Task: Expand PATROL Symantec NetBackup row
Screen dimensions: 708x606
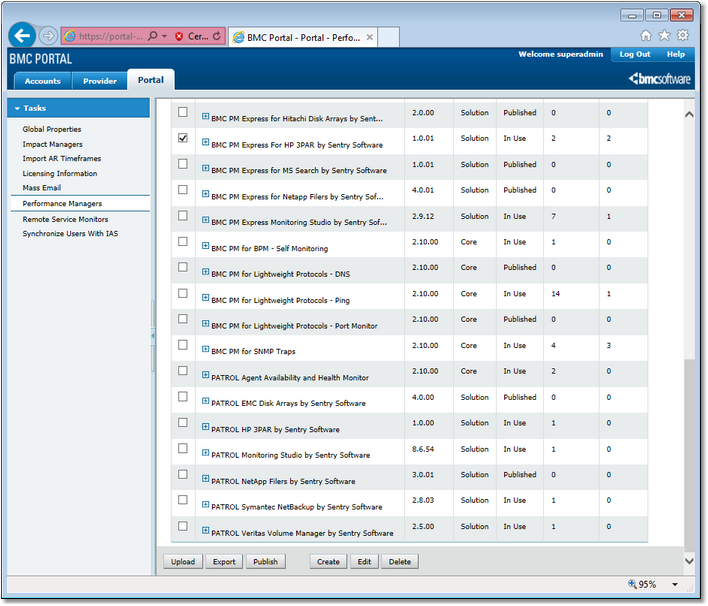Action: click(x=205, y=504)
